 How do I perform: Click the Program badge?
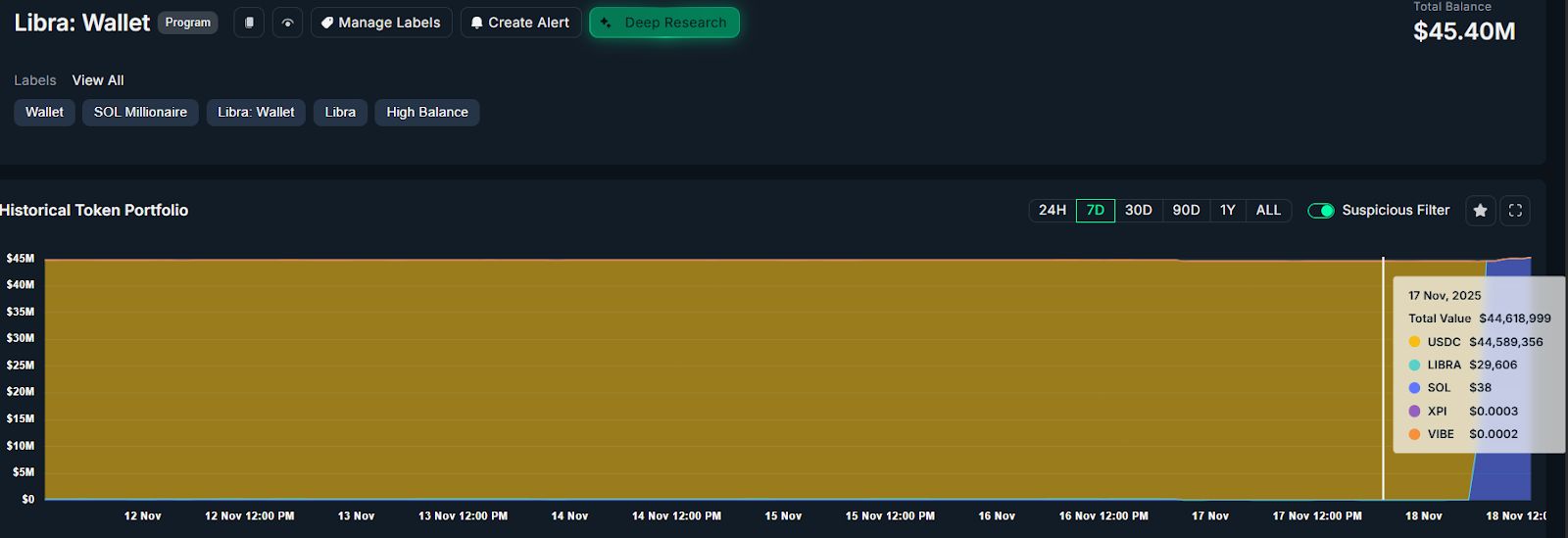187,23
